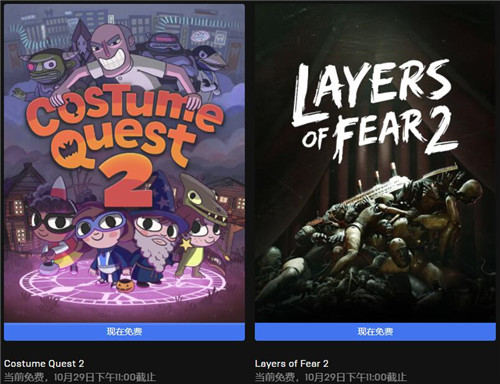
Task: Open the Costume Quest 2 title link
Action: [44, 363]
